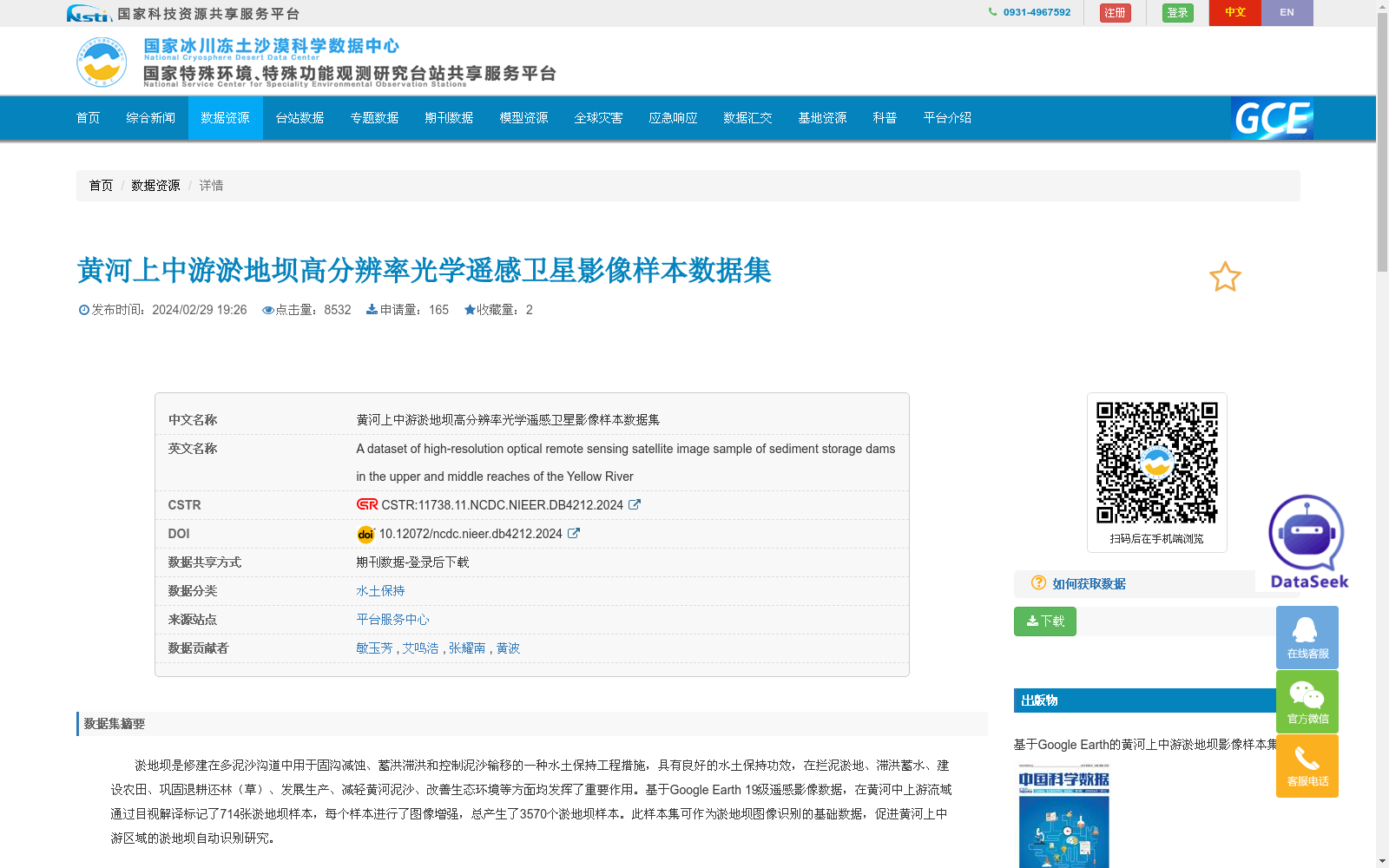
Task: Click the question mark help icon
Action: pos(1038,583)
